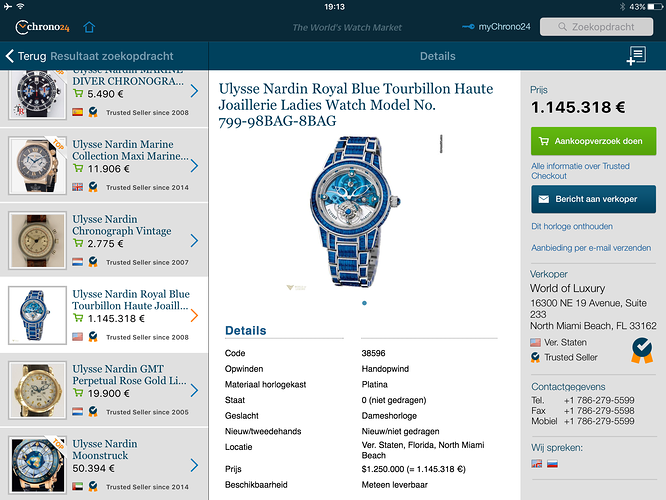
Task: Click the Aankoopverzoek doen button
Action: tap(593, 141)
